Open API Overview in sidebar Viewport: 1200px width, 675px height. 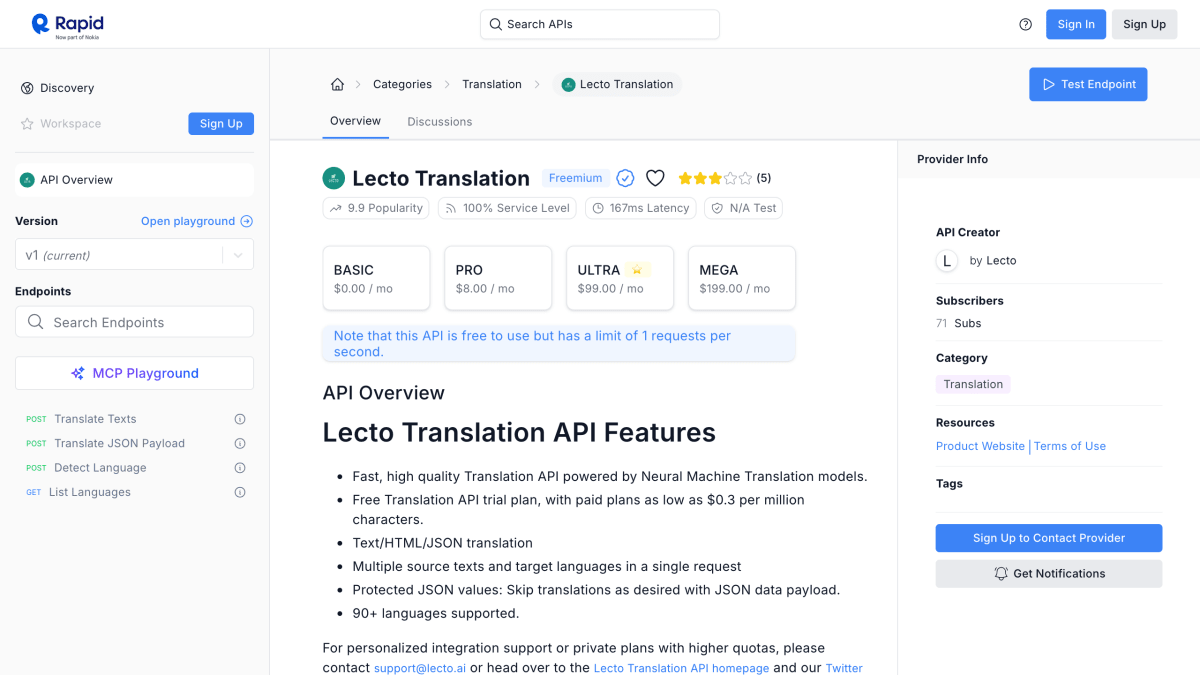coord(134,180)
